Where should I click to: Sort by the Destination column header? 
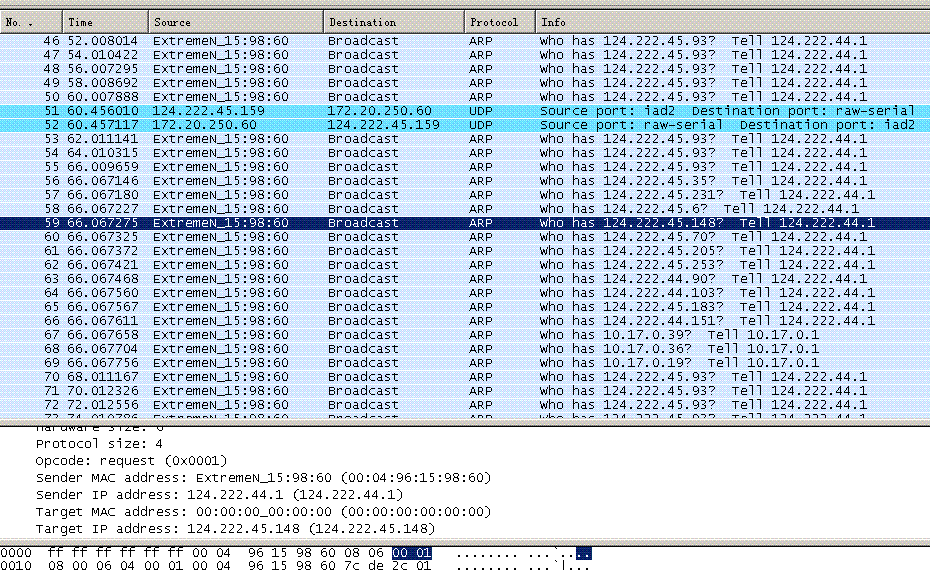click(393, 21)
